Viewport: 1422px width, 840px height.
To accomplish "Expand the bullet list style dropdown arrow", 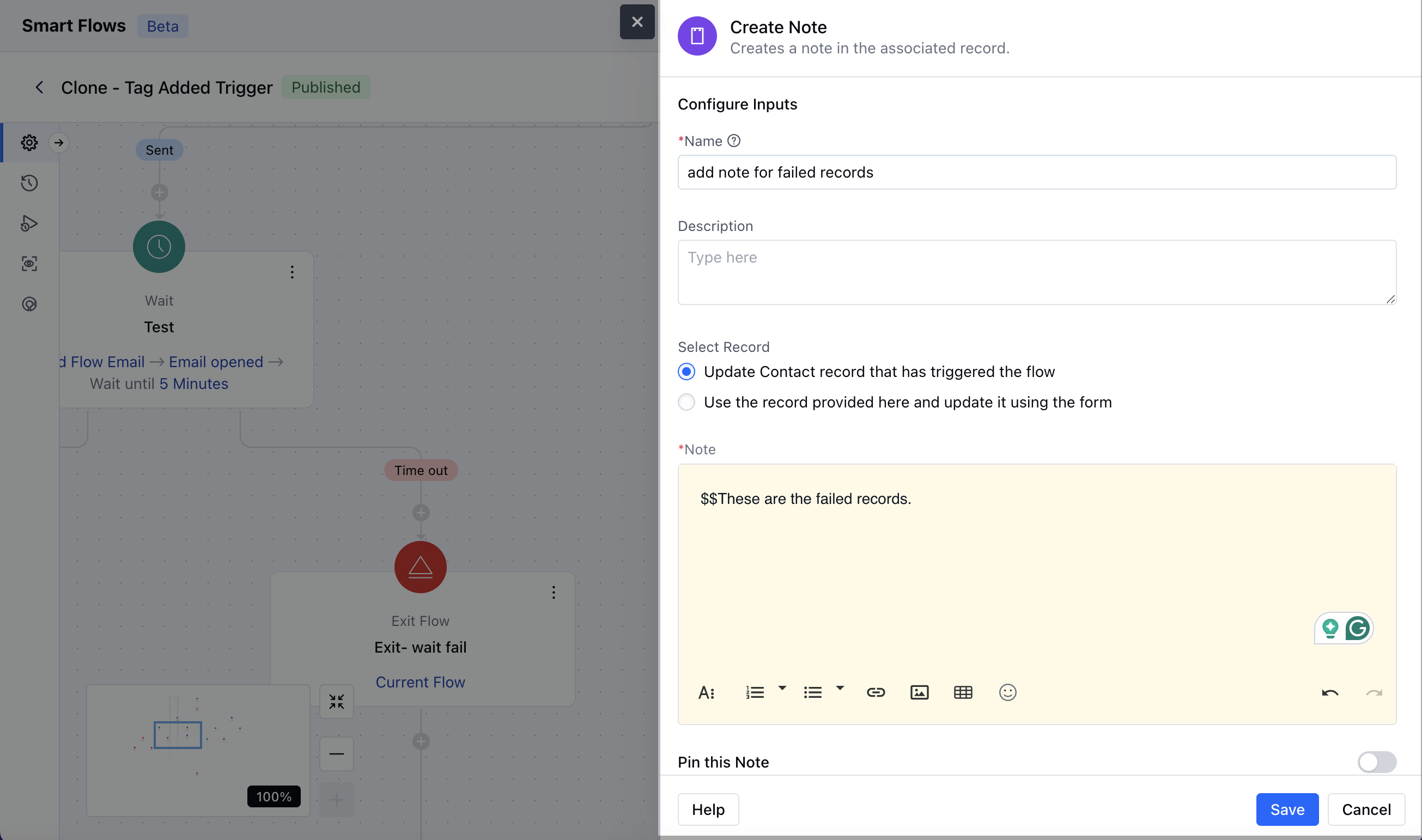I will coord(840,689).
